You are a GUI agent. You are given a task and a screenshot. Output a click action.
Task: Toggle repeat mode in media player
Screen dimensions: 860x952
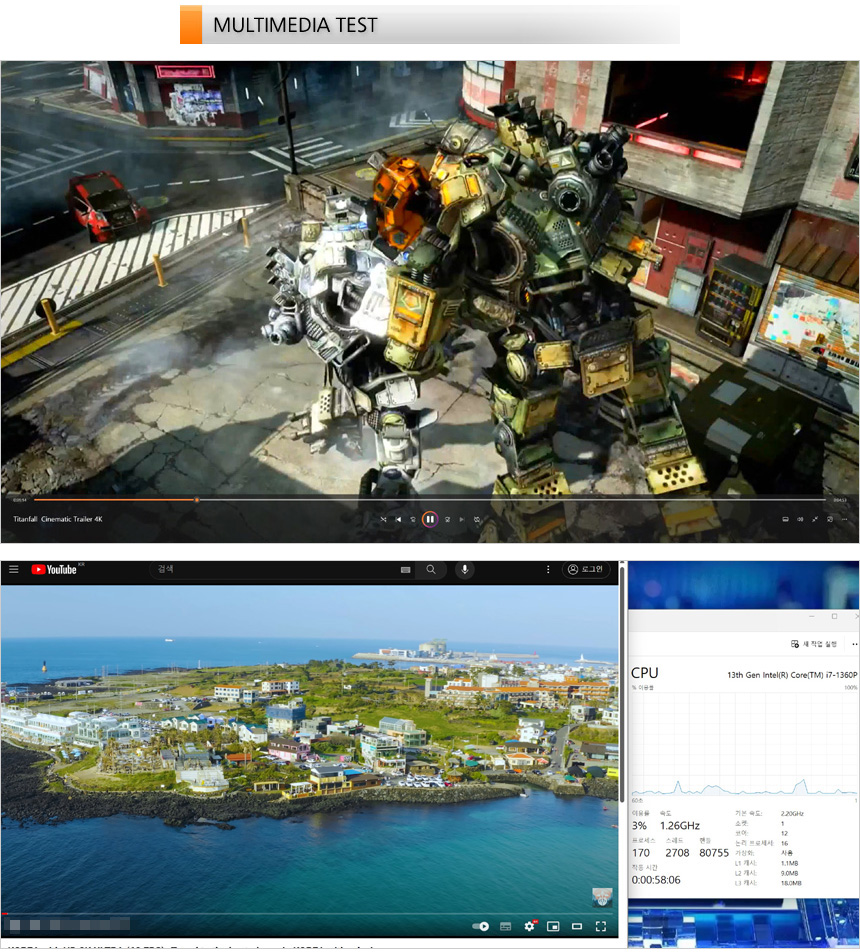pyautogui.click(x=477, y=519)
